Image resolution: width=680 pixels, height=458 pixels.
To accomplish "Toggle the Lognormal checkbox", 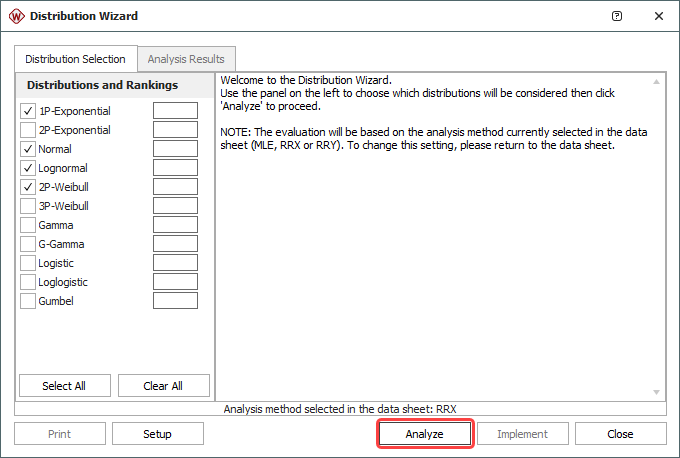I will [x=28, y=168].
